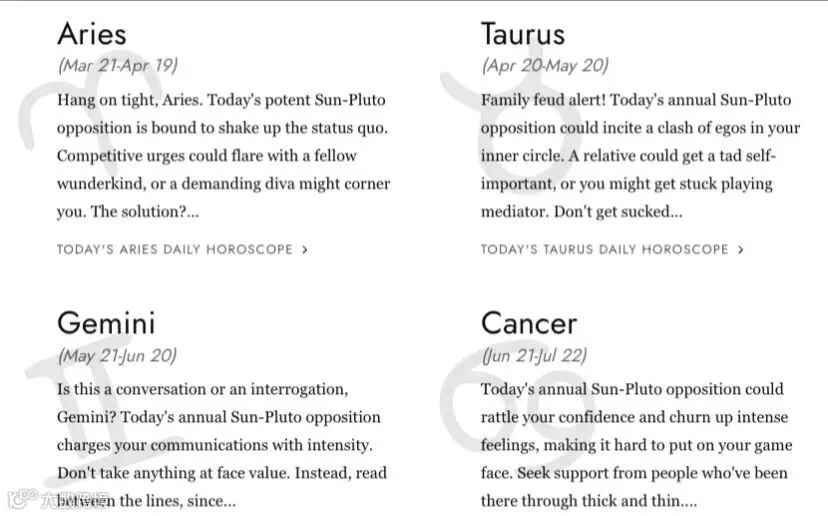Open Today's Taurus Daily Horoscope link
The image size is (828, 516).
click(605, 249)
